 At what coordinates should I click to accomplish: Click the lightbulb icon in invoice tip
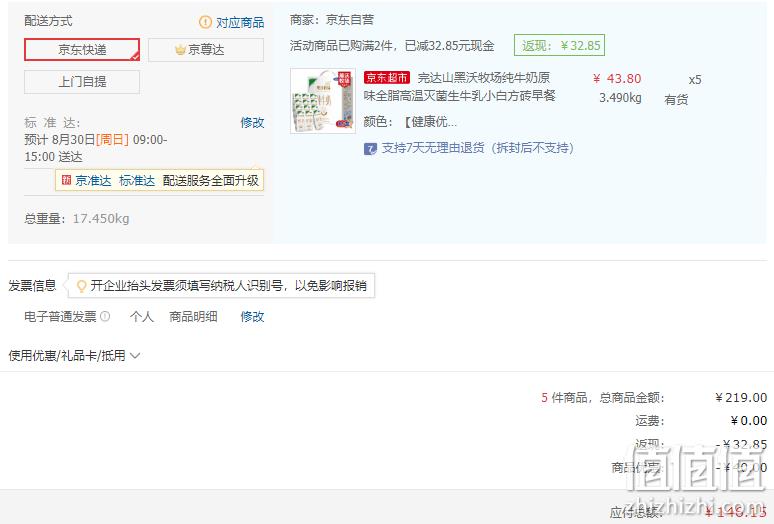(81, 286)
